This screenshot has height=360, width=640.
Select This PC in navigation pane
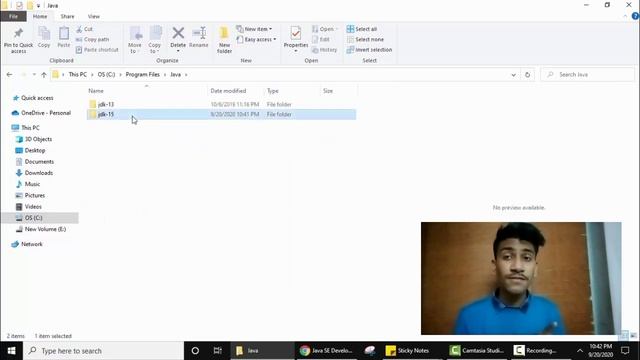click(30, 128)
